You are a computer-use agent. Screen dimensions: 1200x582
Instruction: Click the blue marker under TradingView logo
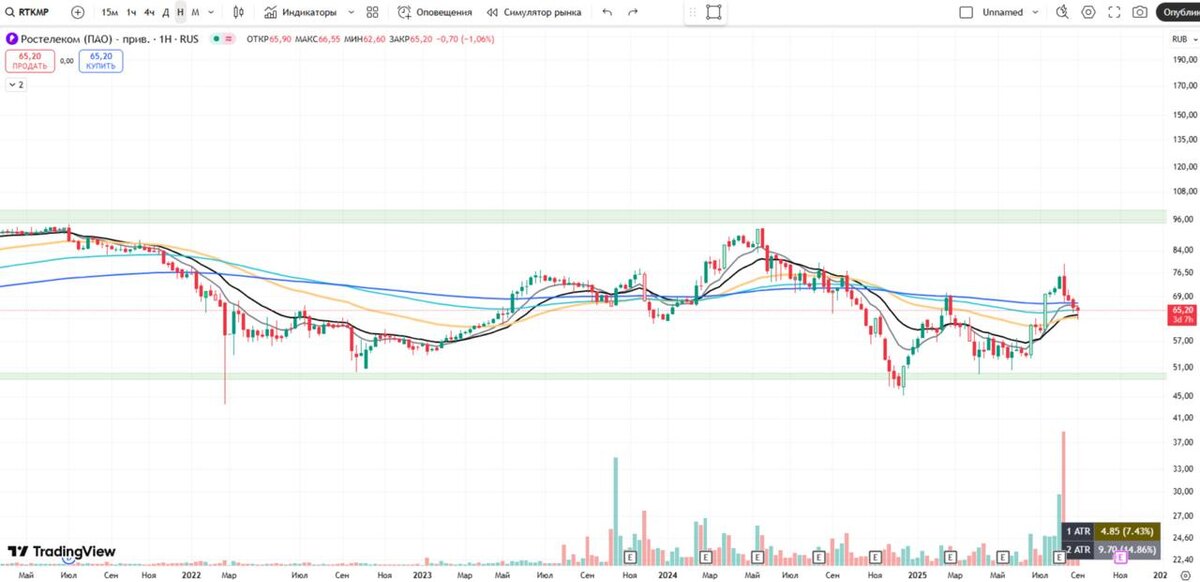67,562
